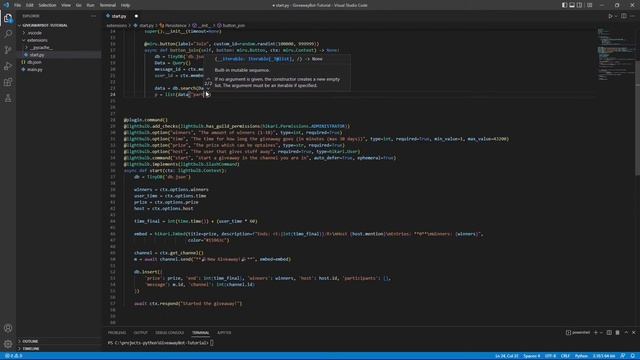
Task: Open the Search view in activity bar
Action: coord(8,34)
